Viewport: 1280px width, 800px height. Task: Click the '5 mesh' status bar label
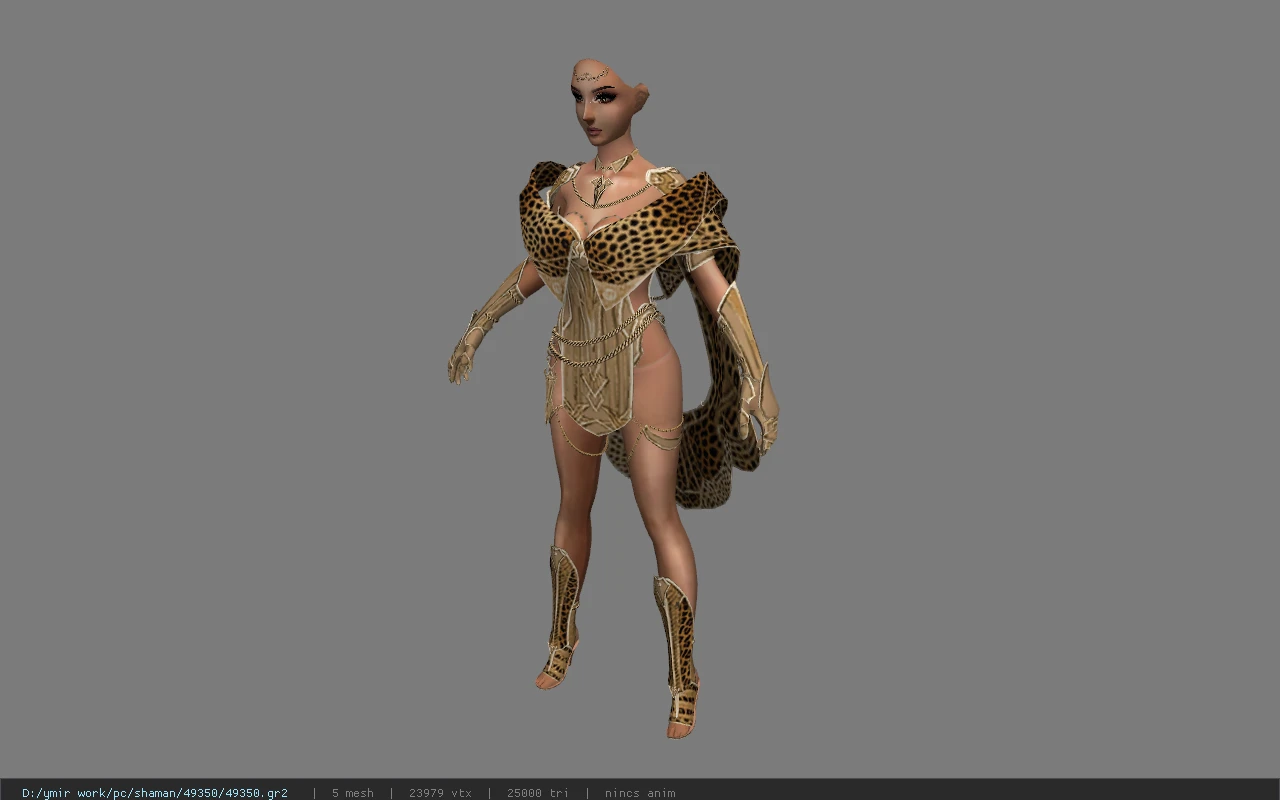point(353,793)
